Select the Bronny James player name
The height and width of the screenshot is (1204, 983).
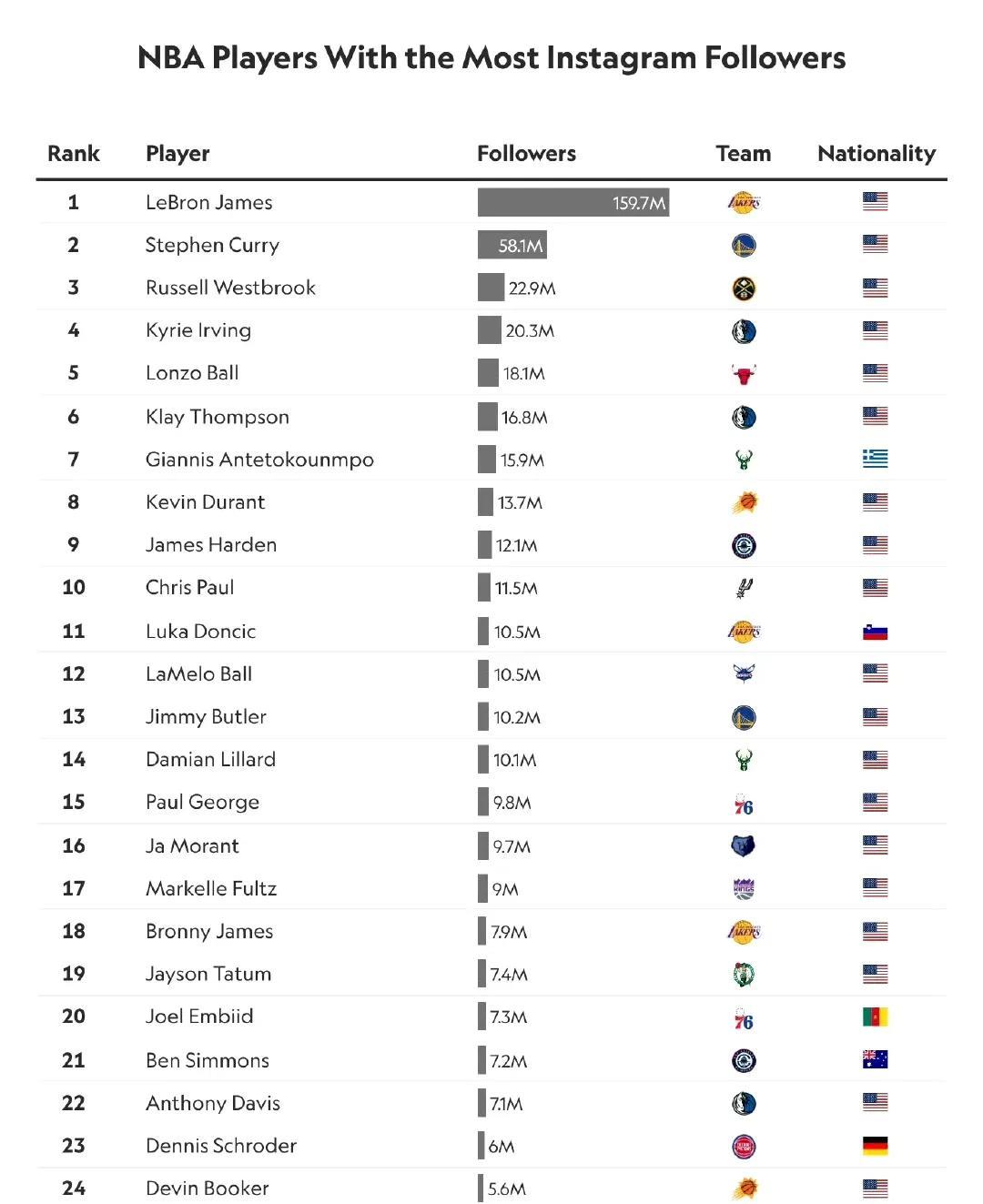[x=209, y=931]
